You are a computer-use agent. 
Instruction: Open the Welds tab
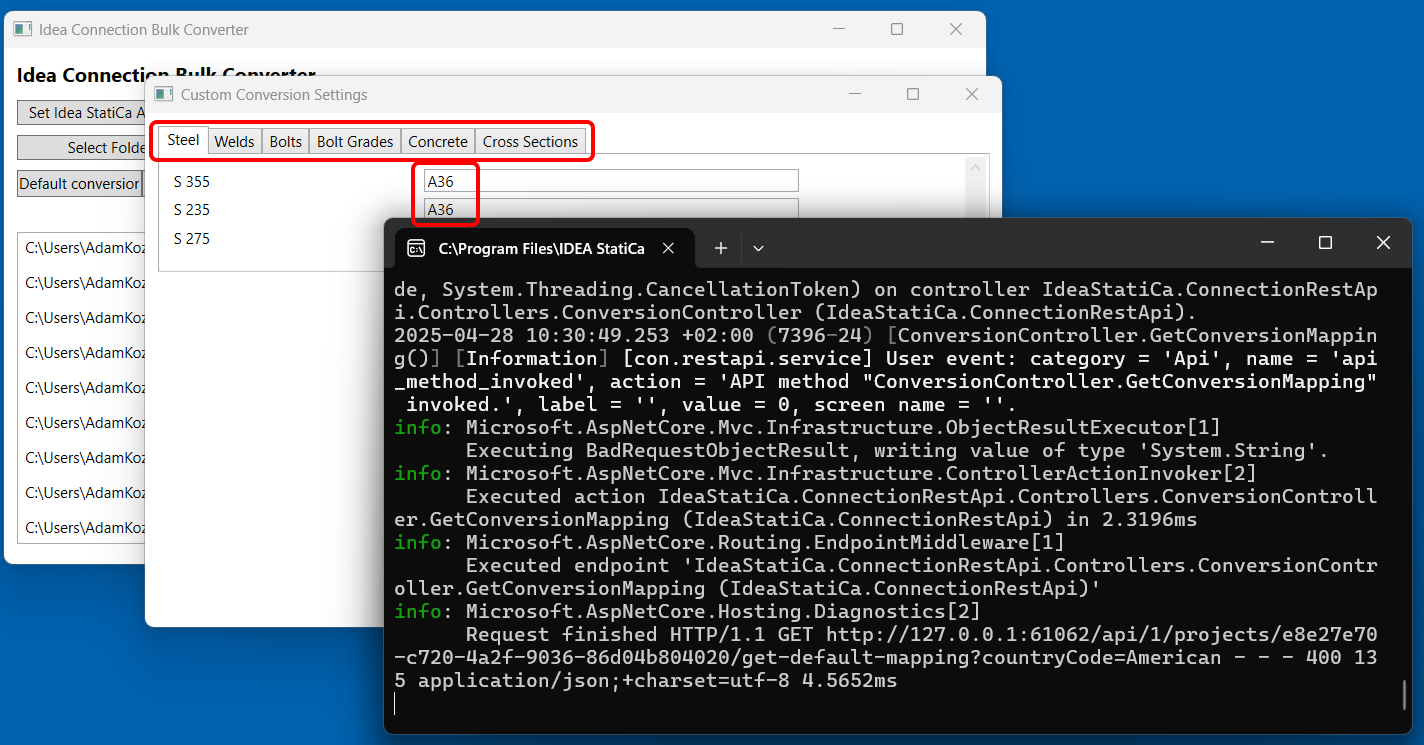[235, 142]
